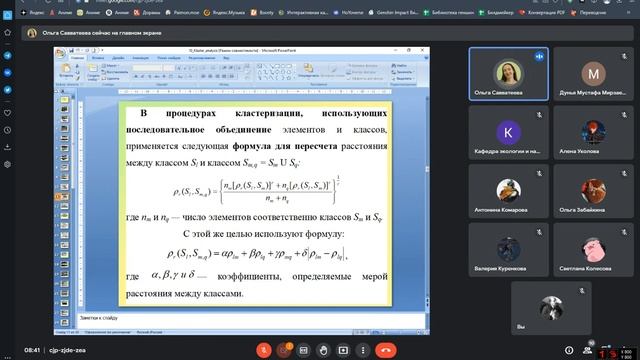640x360 pixels.
Task: Select Антонина Комарова participant tile
Action: tap(509, 191)
